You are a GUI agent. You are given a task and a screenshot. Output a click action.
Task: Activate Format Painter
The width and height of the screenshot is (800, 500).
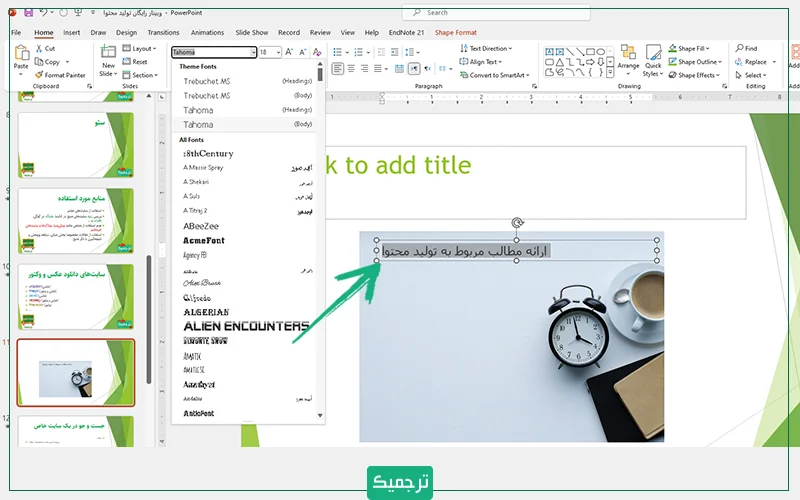click(60, 75)
